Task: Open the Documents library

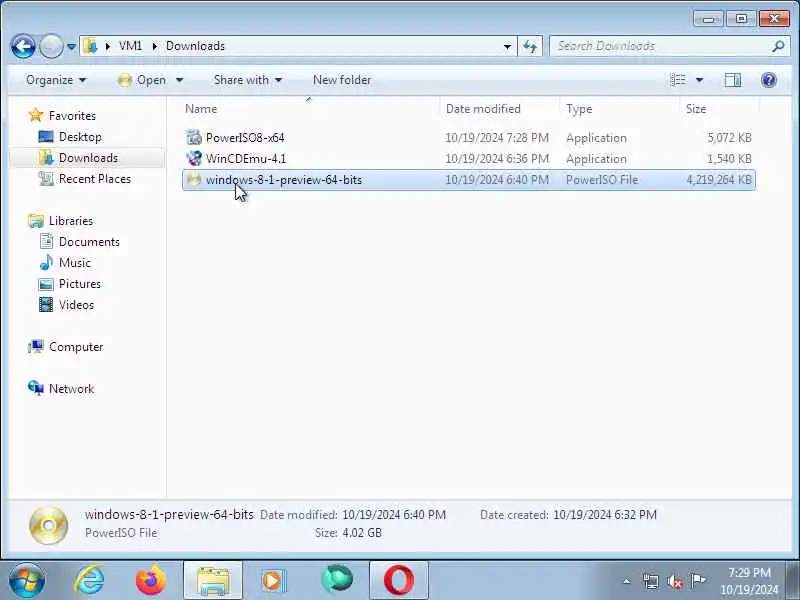Action: tap(89, 242)
